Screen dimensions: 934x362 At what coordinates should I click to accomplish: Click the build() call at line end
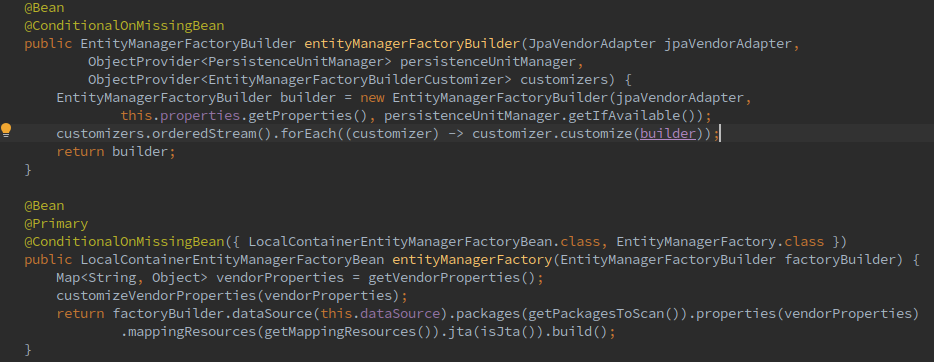click(577, 332)
